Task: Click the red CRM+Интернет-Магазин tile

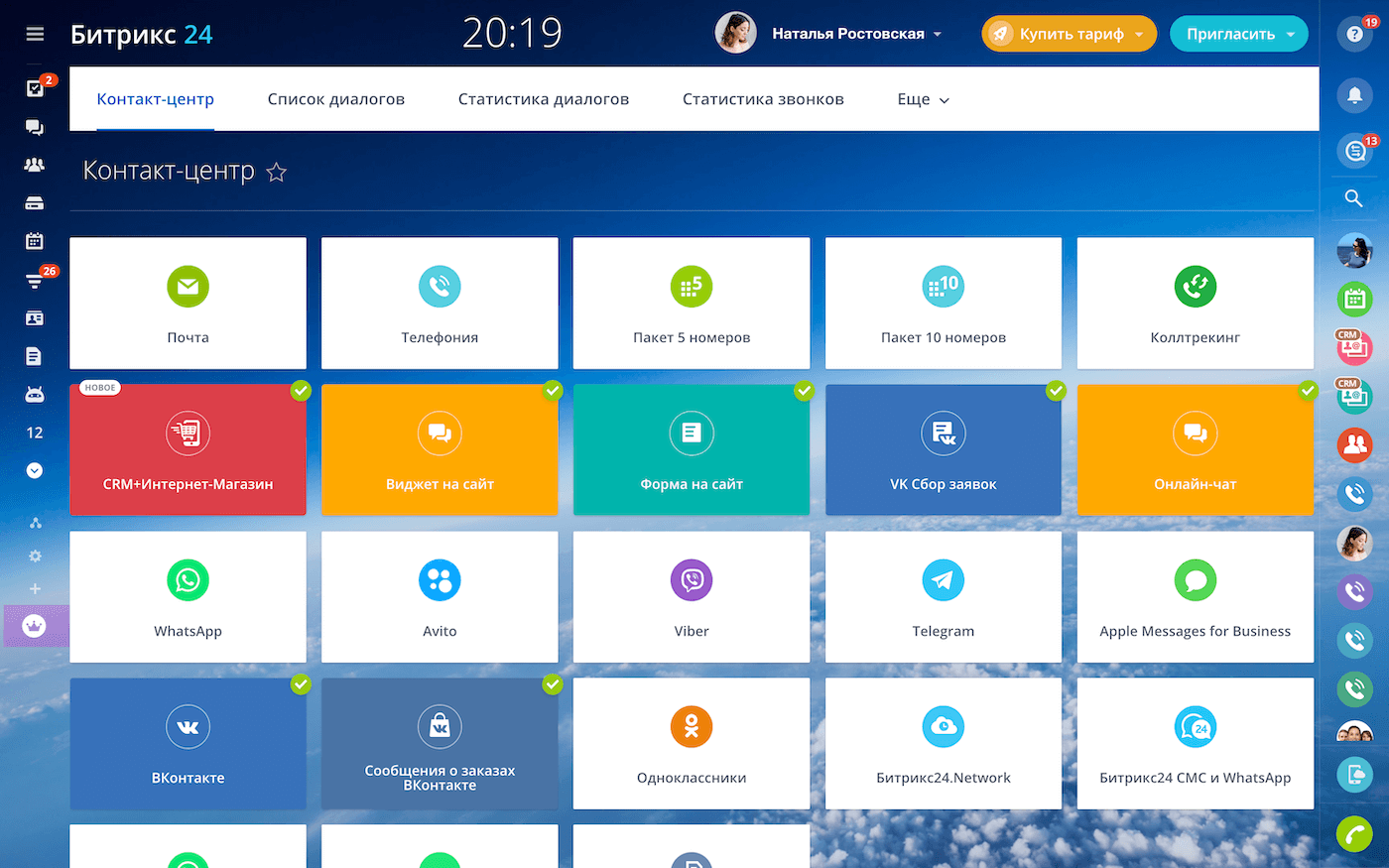Action: (188, 450)
